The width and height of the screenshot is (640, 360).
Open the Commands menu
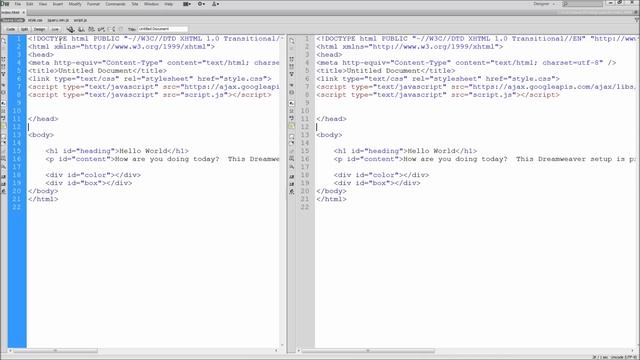[116, 4]
